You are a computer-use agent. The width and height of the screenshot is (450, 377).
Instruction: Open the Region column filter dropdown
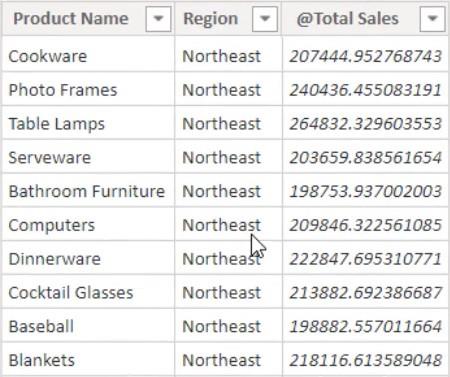[x=265, y=19]
